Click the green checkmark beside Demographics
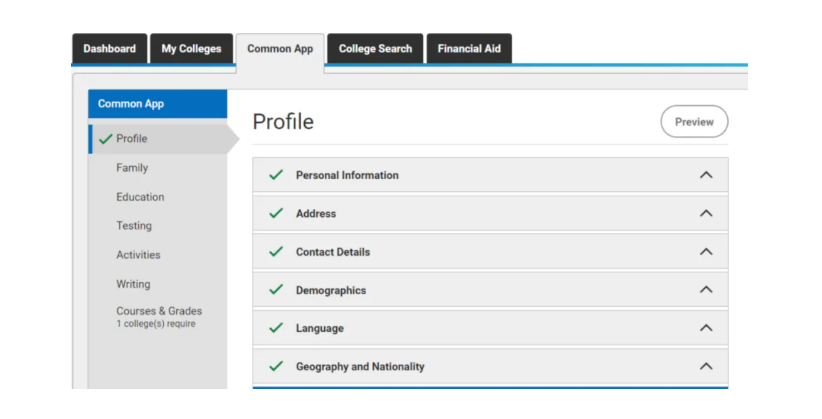This screenshot has height=419, width=822. (x=276, y=289)
